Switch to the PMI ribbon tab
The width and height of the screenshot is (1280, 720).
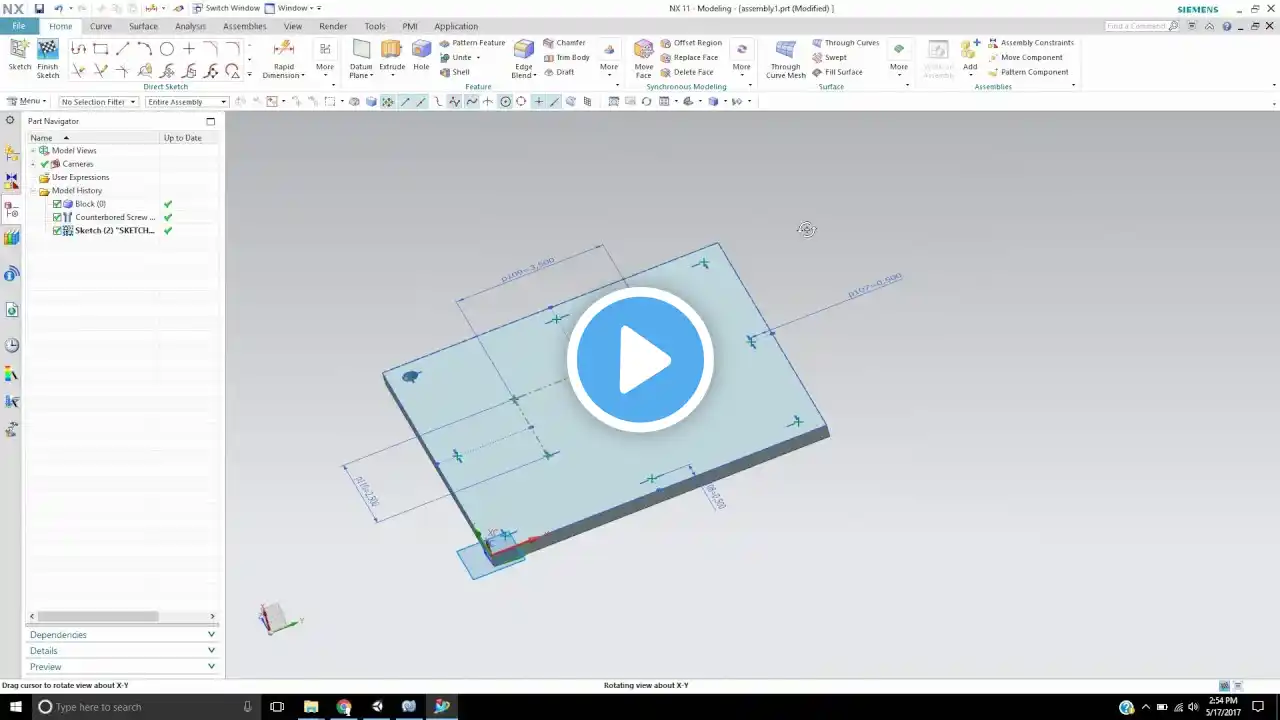pyautogui.click(x=409, y=26)
